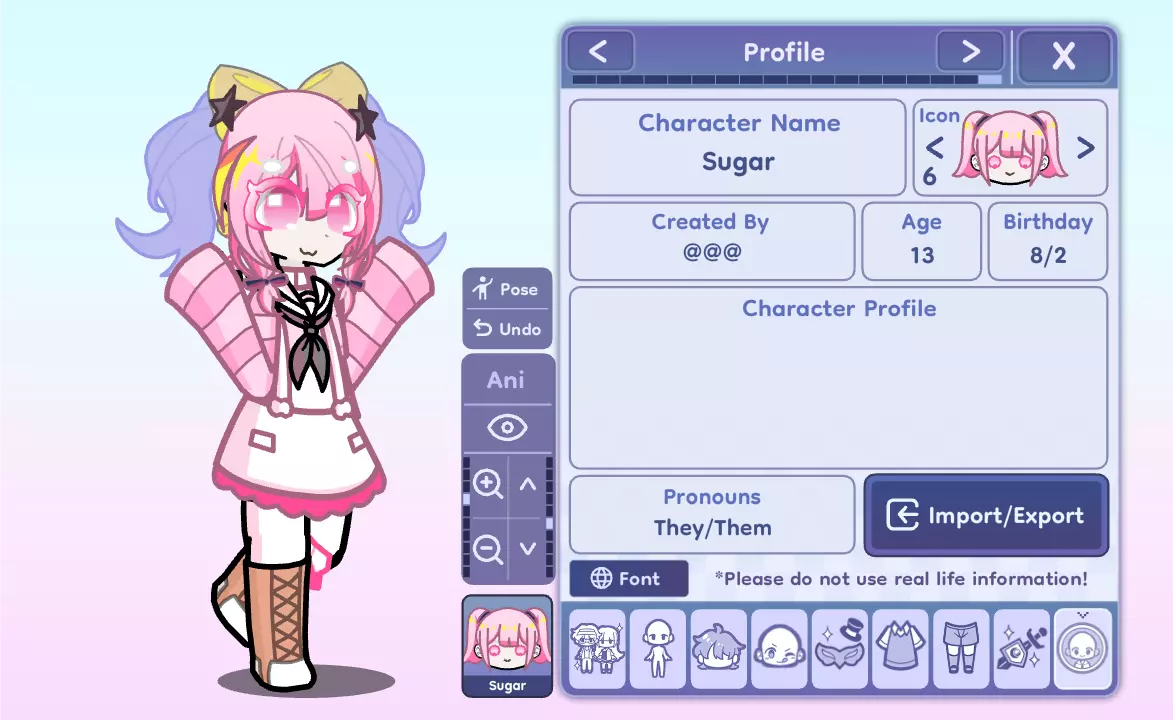Go to next page with right arrow in Profile header
Viewport: 1173px width, 720px height.
pos(970,52)
